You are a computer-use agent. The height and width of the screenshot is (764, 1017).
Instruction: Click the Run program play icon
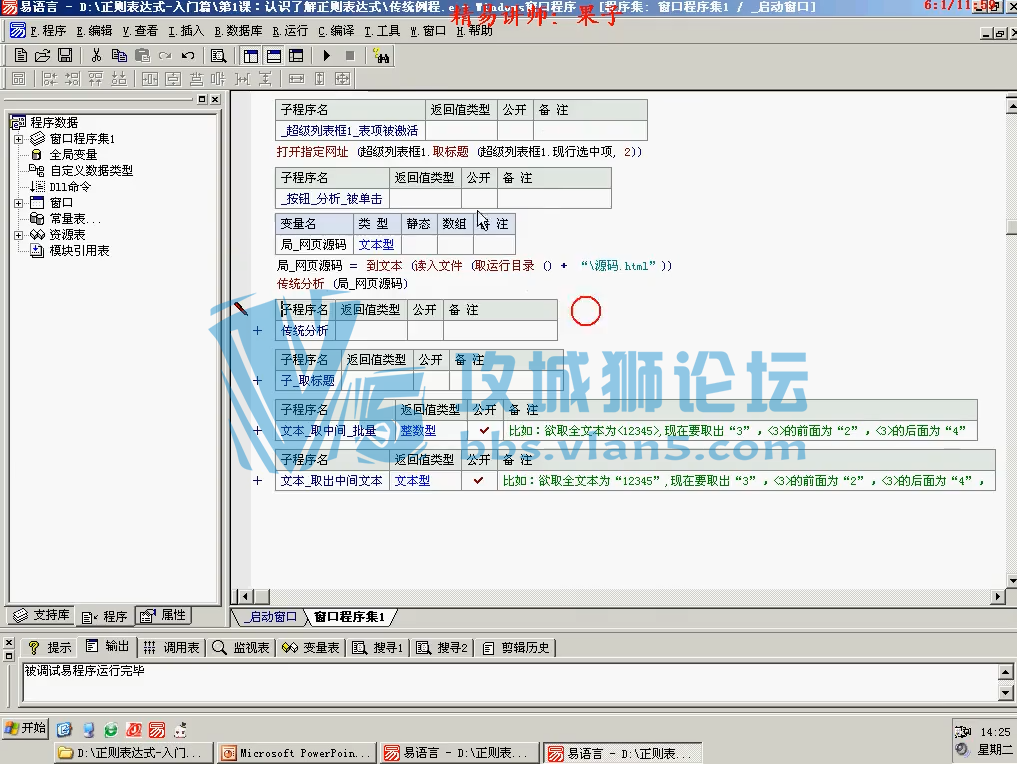coord(327,56)
